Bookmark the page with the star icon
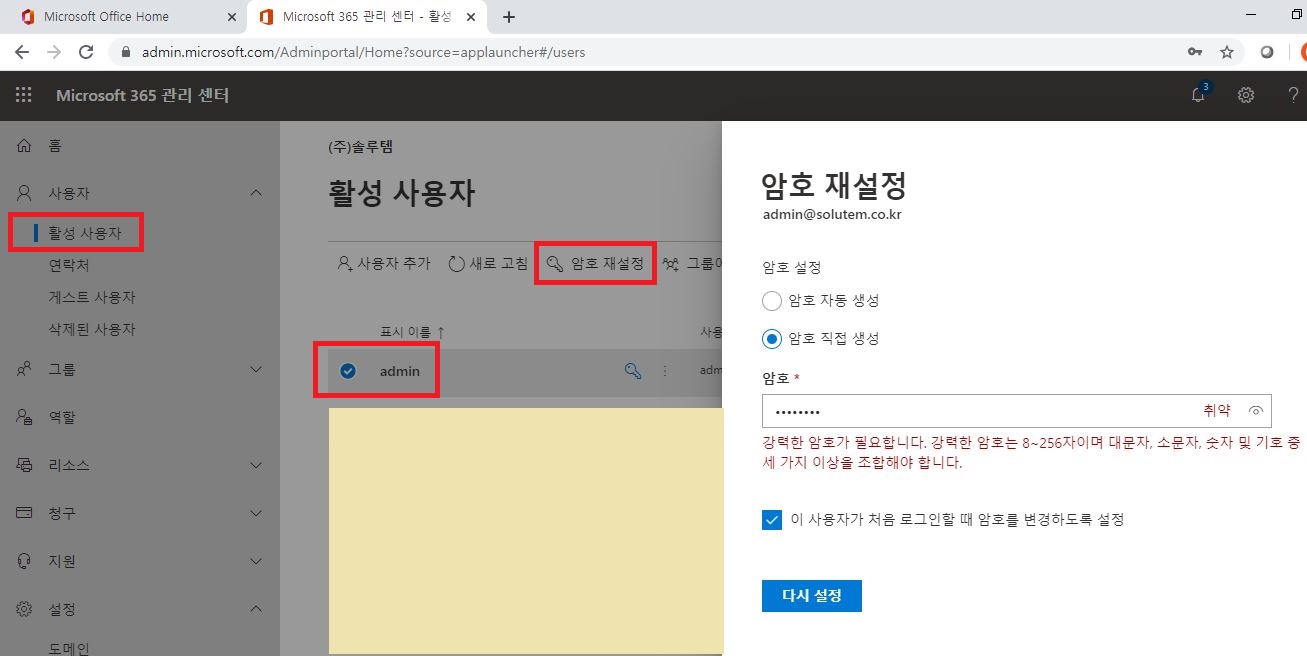Image resolution: width=1307 pixels, height=656 pixels. [x=1227, y=52]
